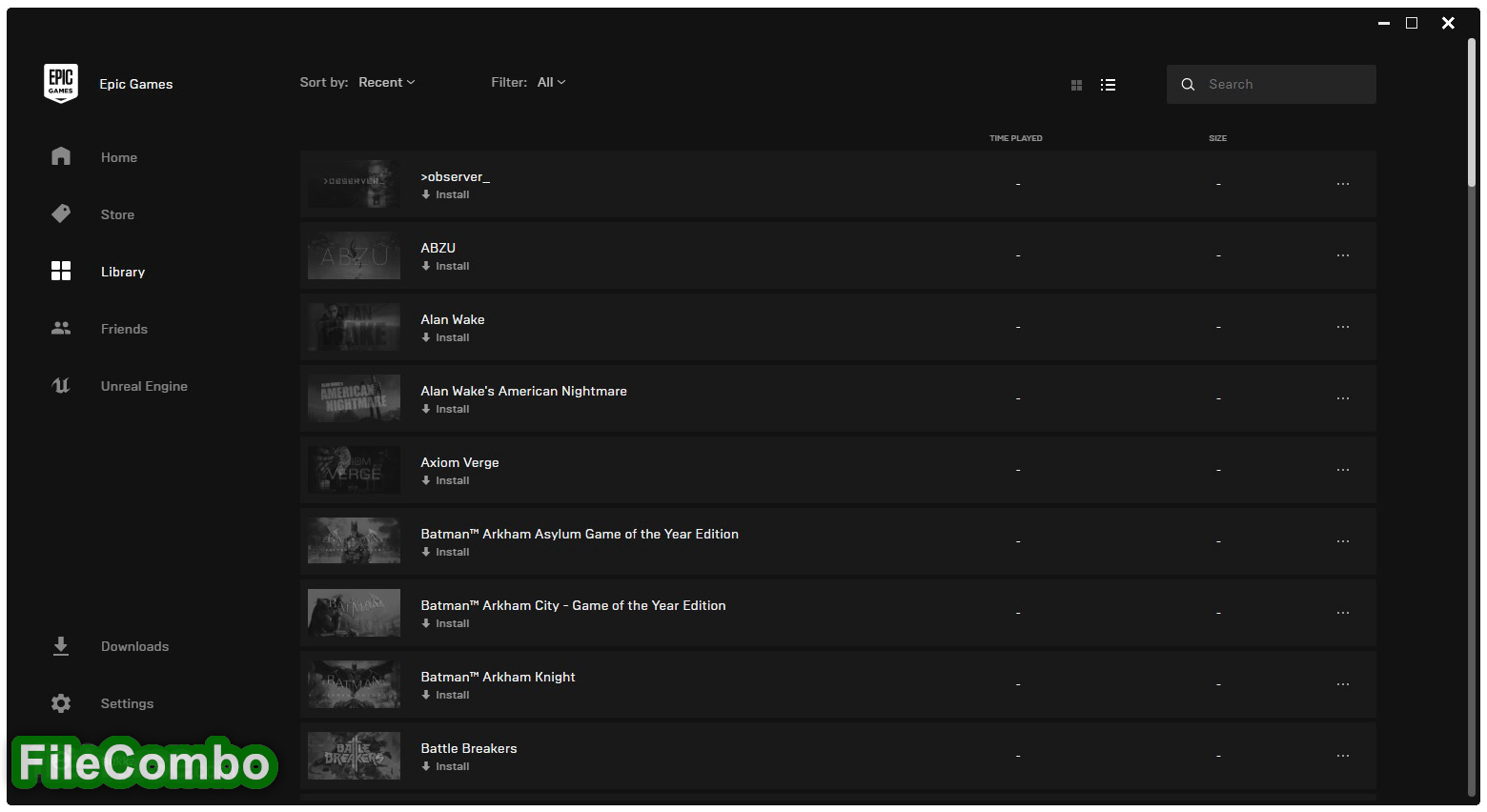This screenshot has height=812, width=1487.
Task: Click the Arkham Asylum thumbnail
Action: coord(354,541)
